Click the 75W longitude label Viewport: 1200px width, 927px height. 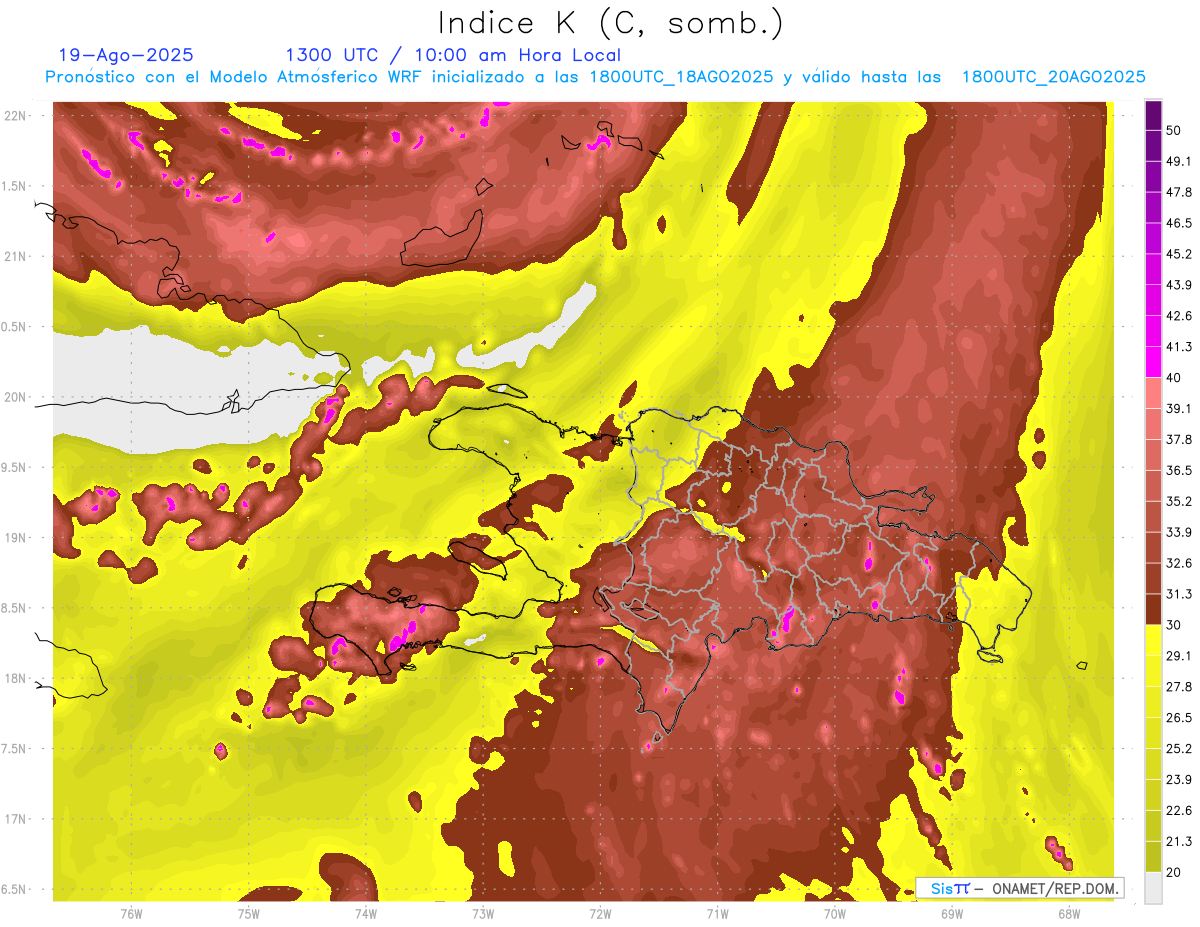[248, 913]
